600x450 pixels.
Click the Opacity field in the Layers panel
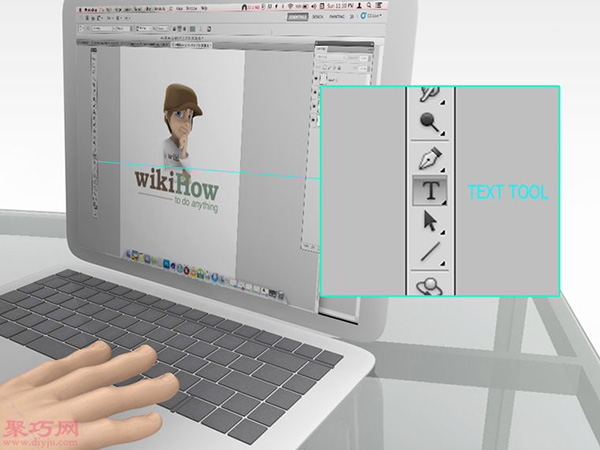364,58
